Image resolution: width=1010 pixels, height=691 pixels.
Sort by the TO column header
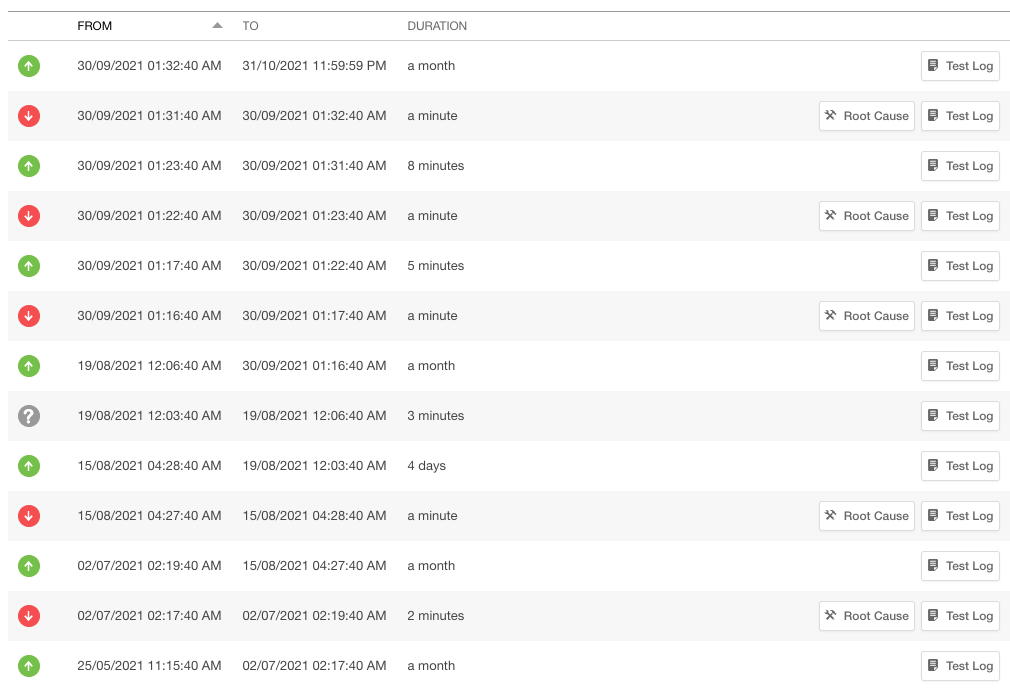[250, 26]
